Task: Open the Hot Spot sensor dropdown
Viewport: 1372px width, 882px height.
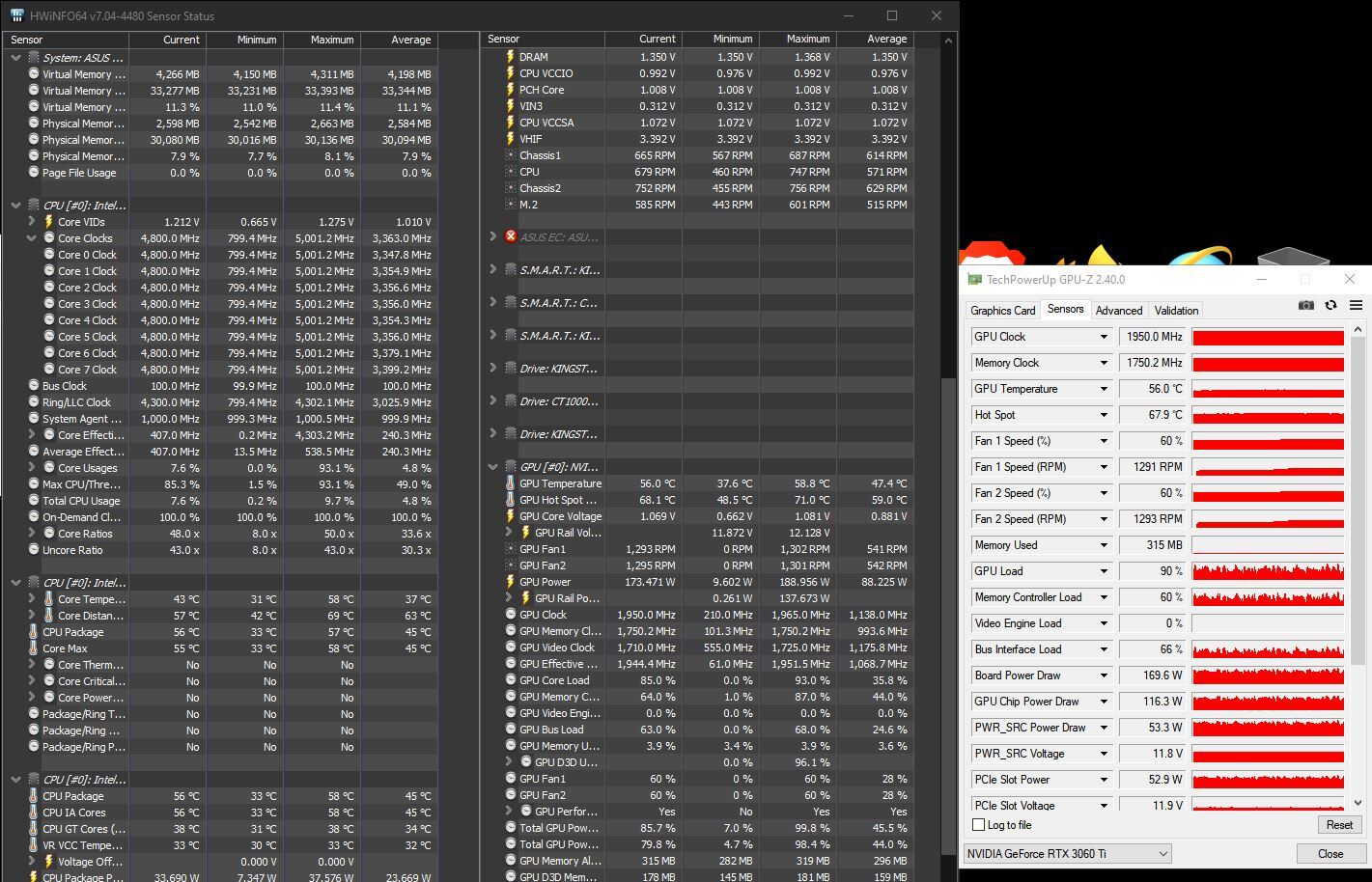Action: tap(1104, 415)
